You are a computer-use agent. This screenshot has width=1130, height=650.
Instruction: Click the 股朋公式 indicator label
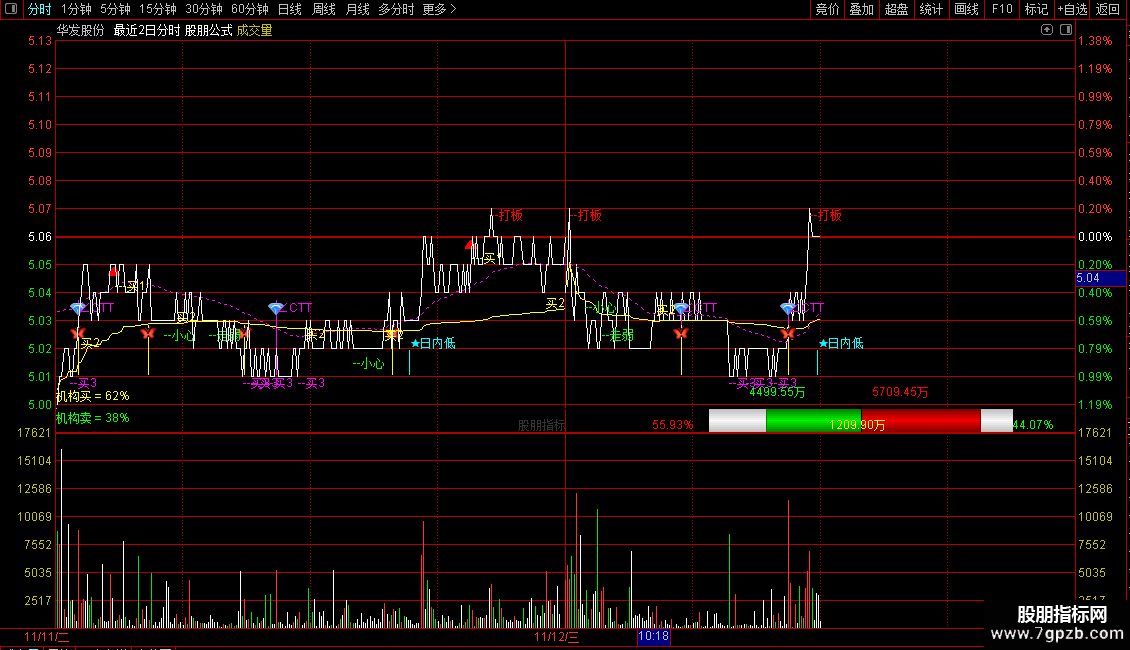[x=208, y=30]
